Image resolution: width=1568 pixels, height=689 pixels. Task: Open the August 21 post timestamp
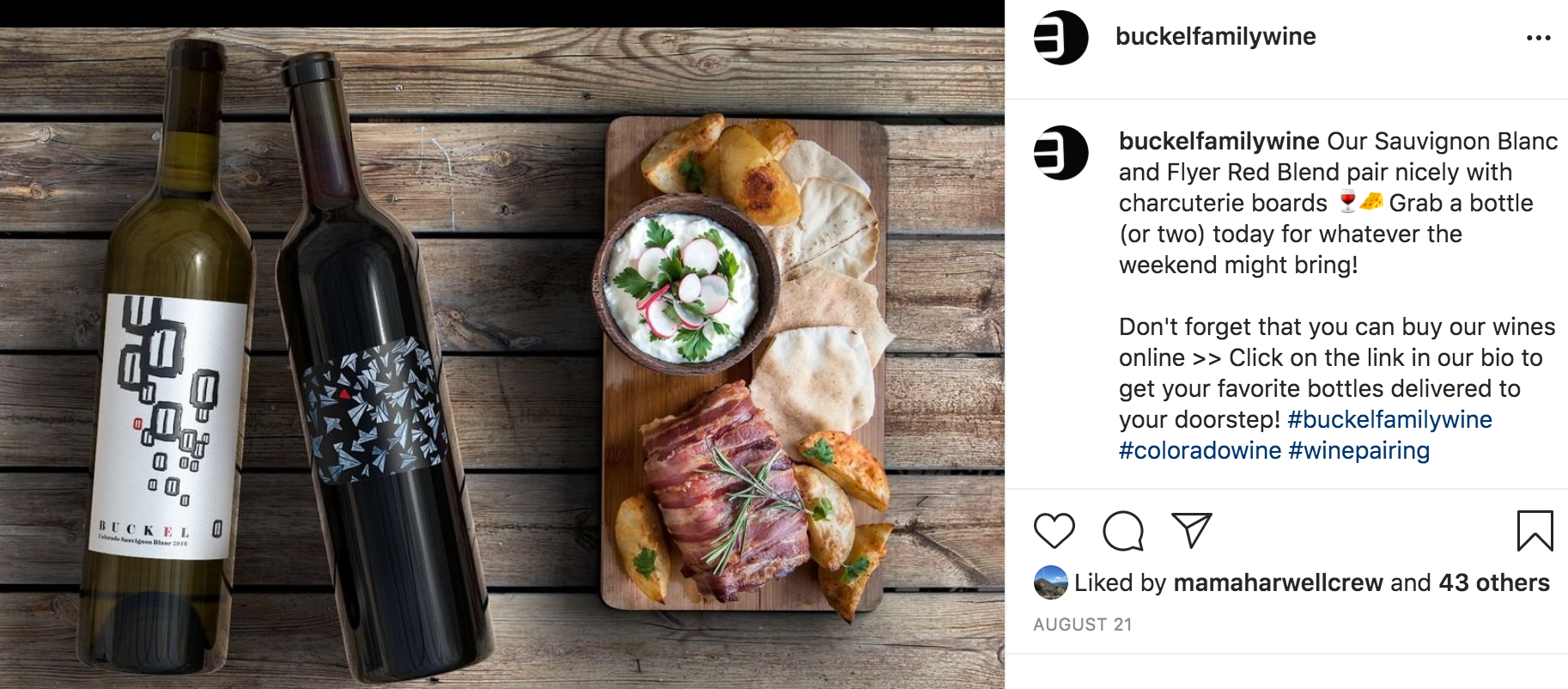tap(1082, 625)
